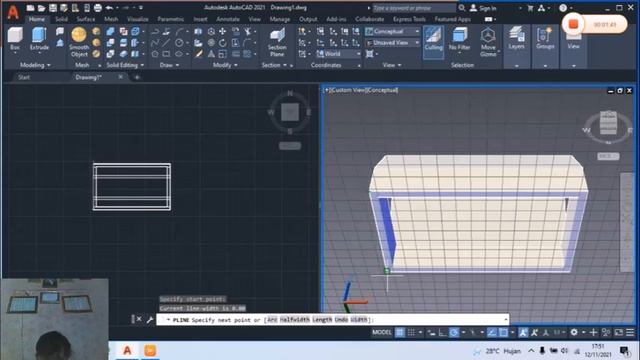Stop the screen recording with red button
Image resolution: width=640 pixels, height=360 pixels.
[x=573, y=24]
